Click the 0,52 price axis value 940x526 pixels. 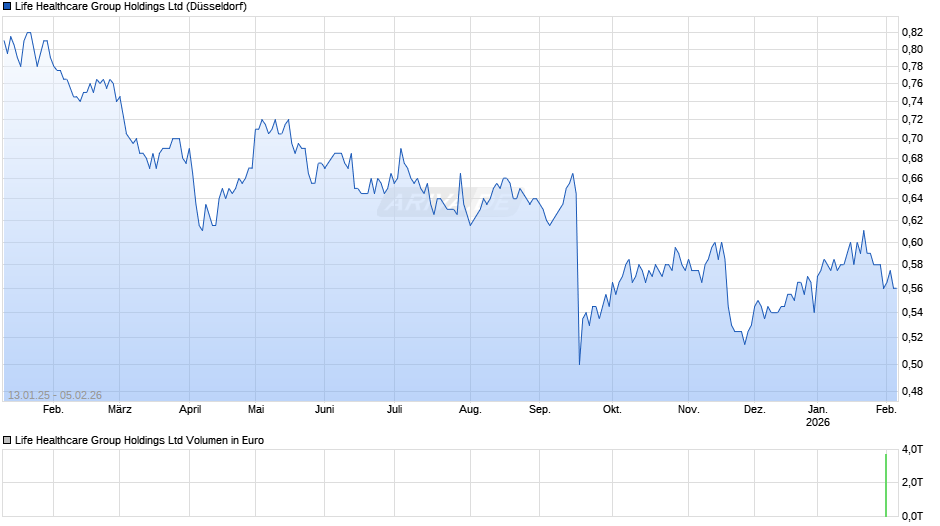(912, 337)
